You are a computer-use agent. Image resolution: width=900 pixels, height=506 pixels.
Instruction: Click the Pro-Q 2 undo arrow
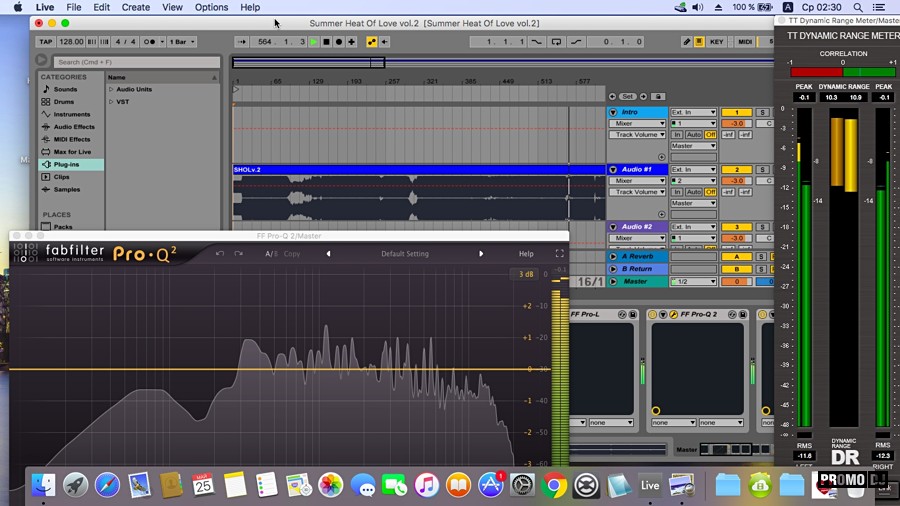[x=220, y=254]
